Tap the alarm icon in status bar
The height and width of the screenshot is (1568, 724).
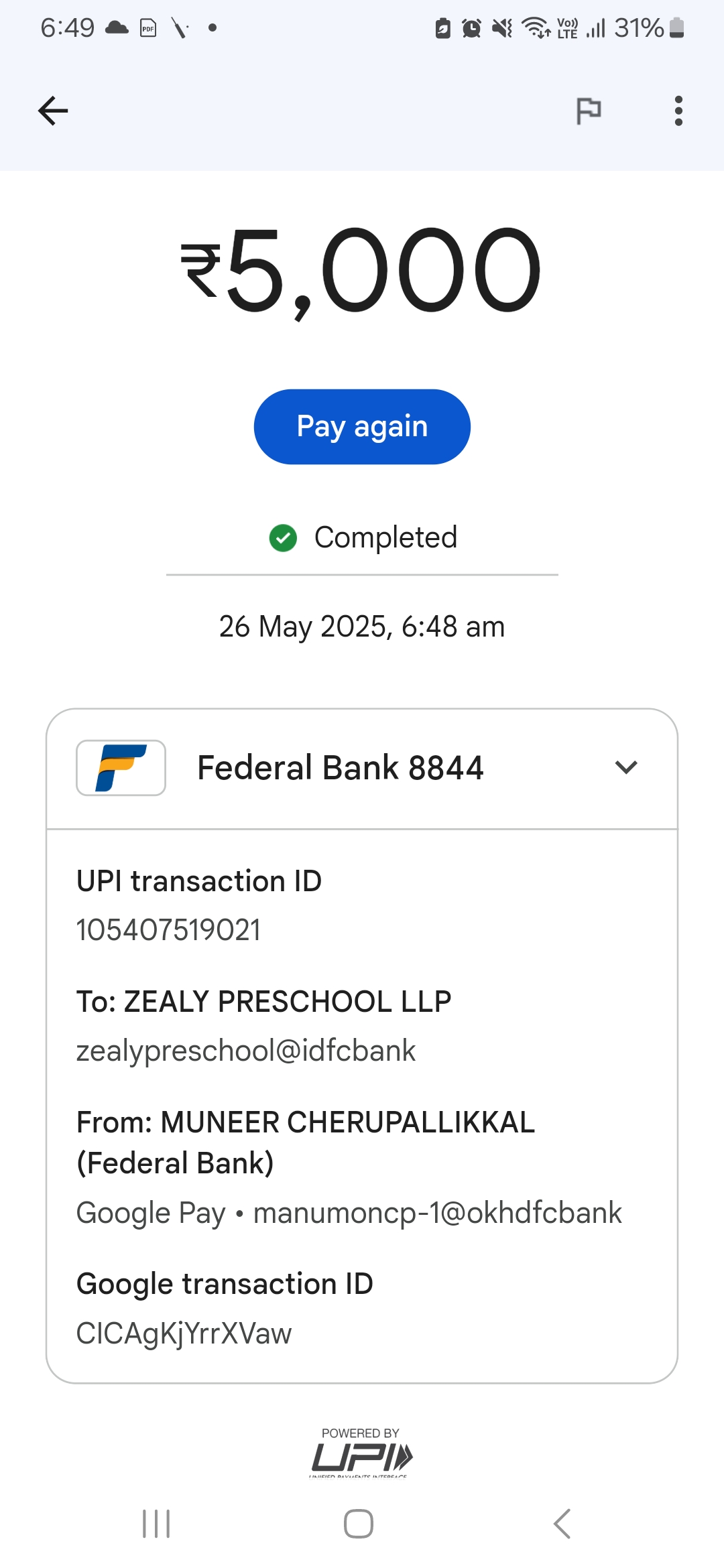pyautogui.click(x=472, y=28)
